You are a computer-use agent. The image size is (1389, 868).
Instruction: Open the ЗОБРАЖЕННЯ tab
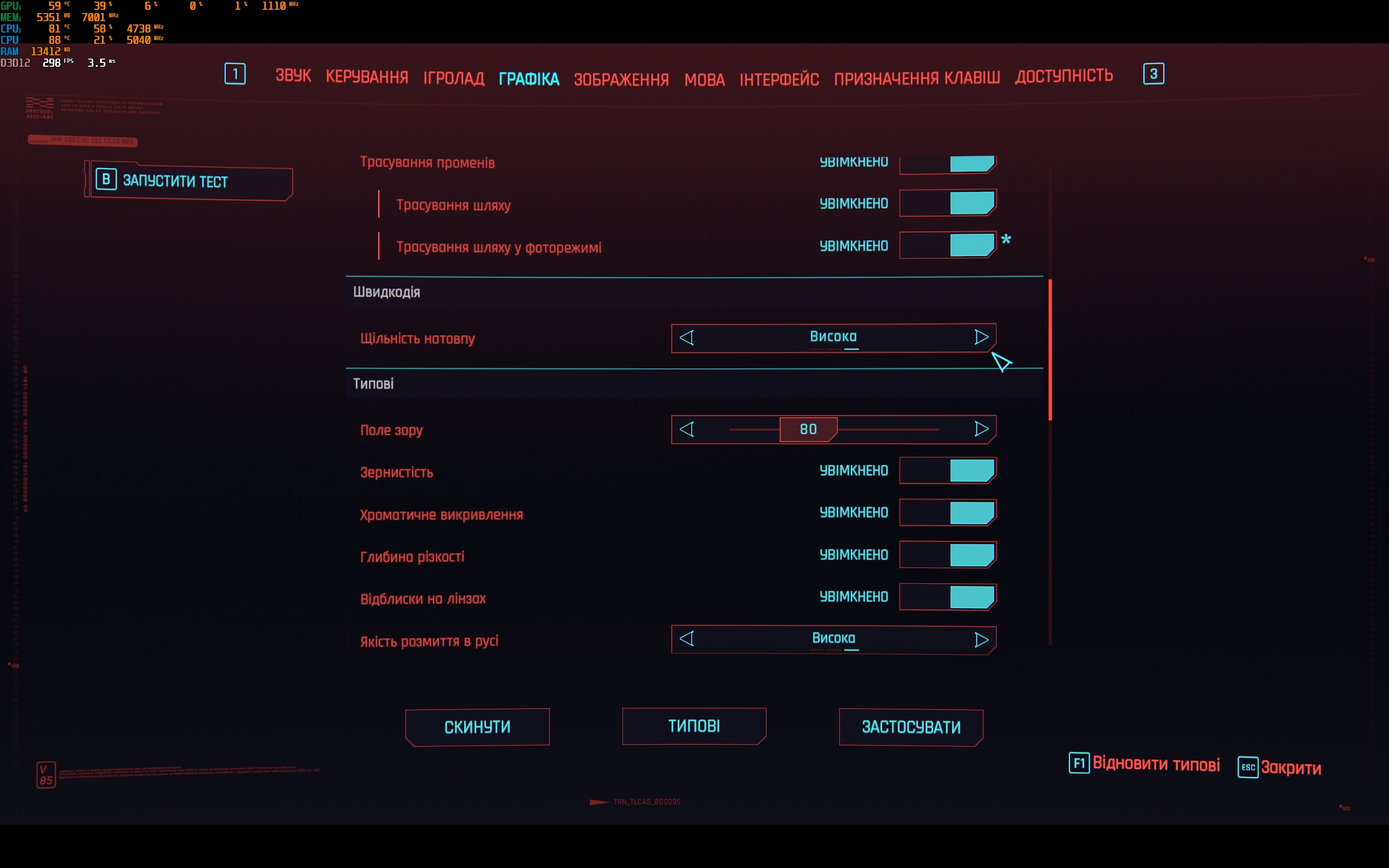[x=621, y=79]
